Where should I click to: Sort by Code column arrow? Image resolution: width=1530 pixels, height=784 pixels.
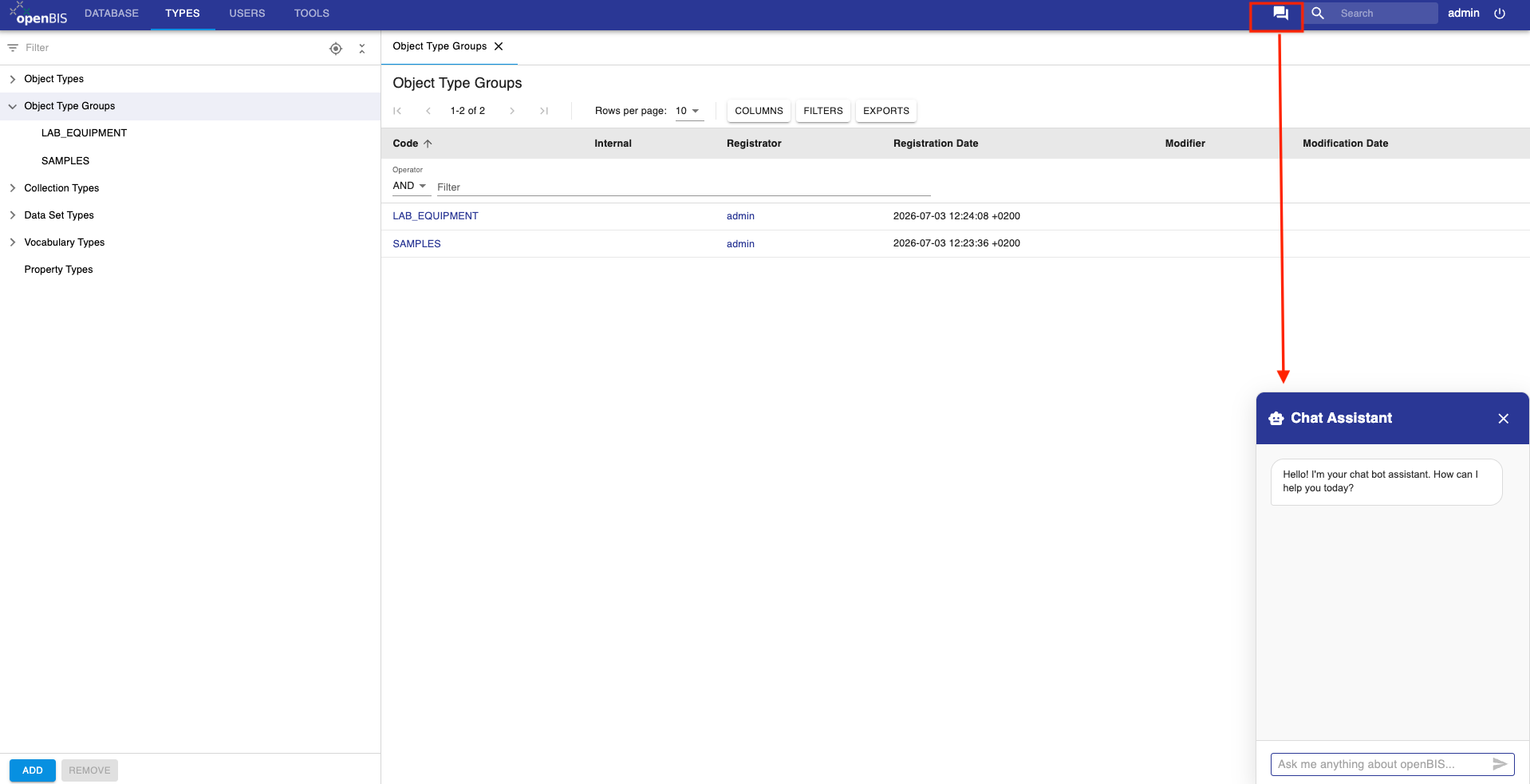click(428, 144)
